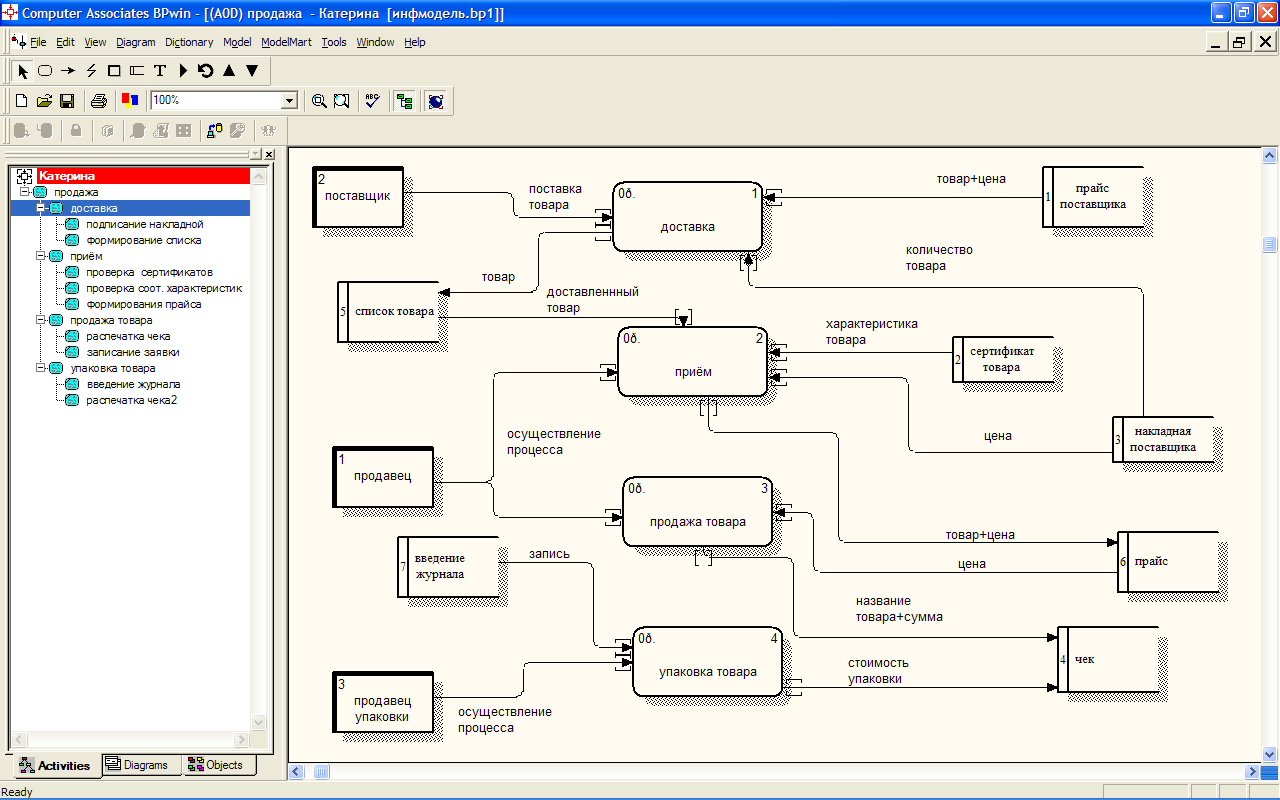Select the rounded activity box tool
The height and width of the screenshot is (800, 1280).
pyautogui.click(x=45, y=71)
